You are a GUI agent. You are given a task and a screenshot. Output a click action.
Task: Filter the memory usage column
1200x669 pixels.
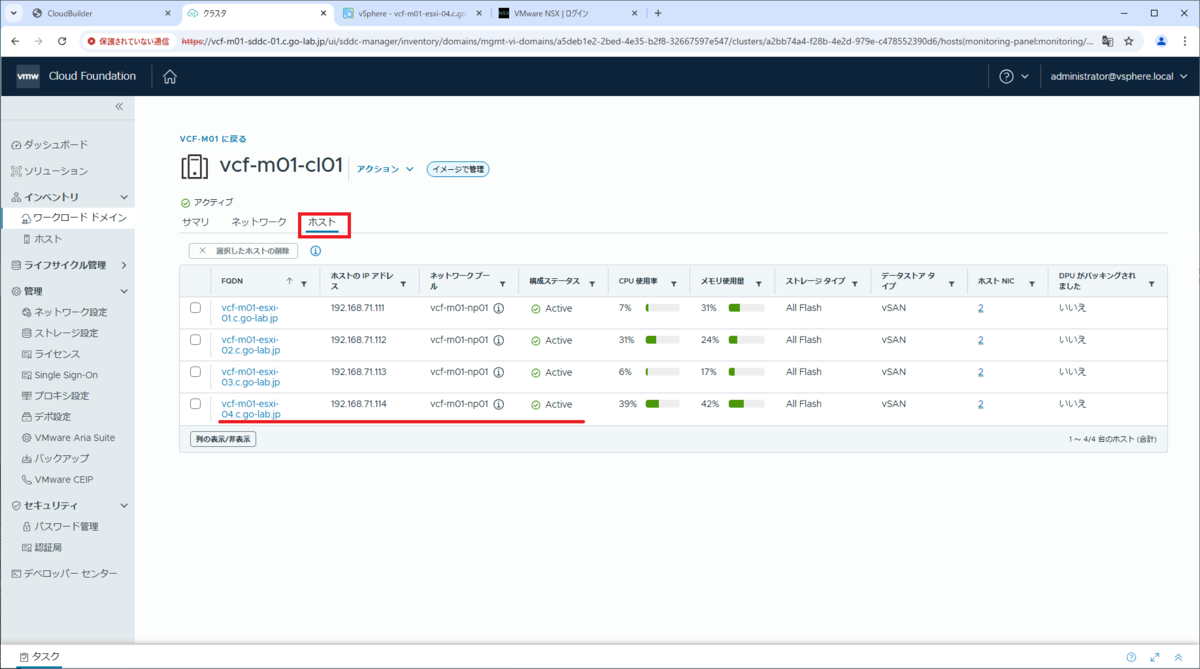[759, 284]
